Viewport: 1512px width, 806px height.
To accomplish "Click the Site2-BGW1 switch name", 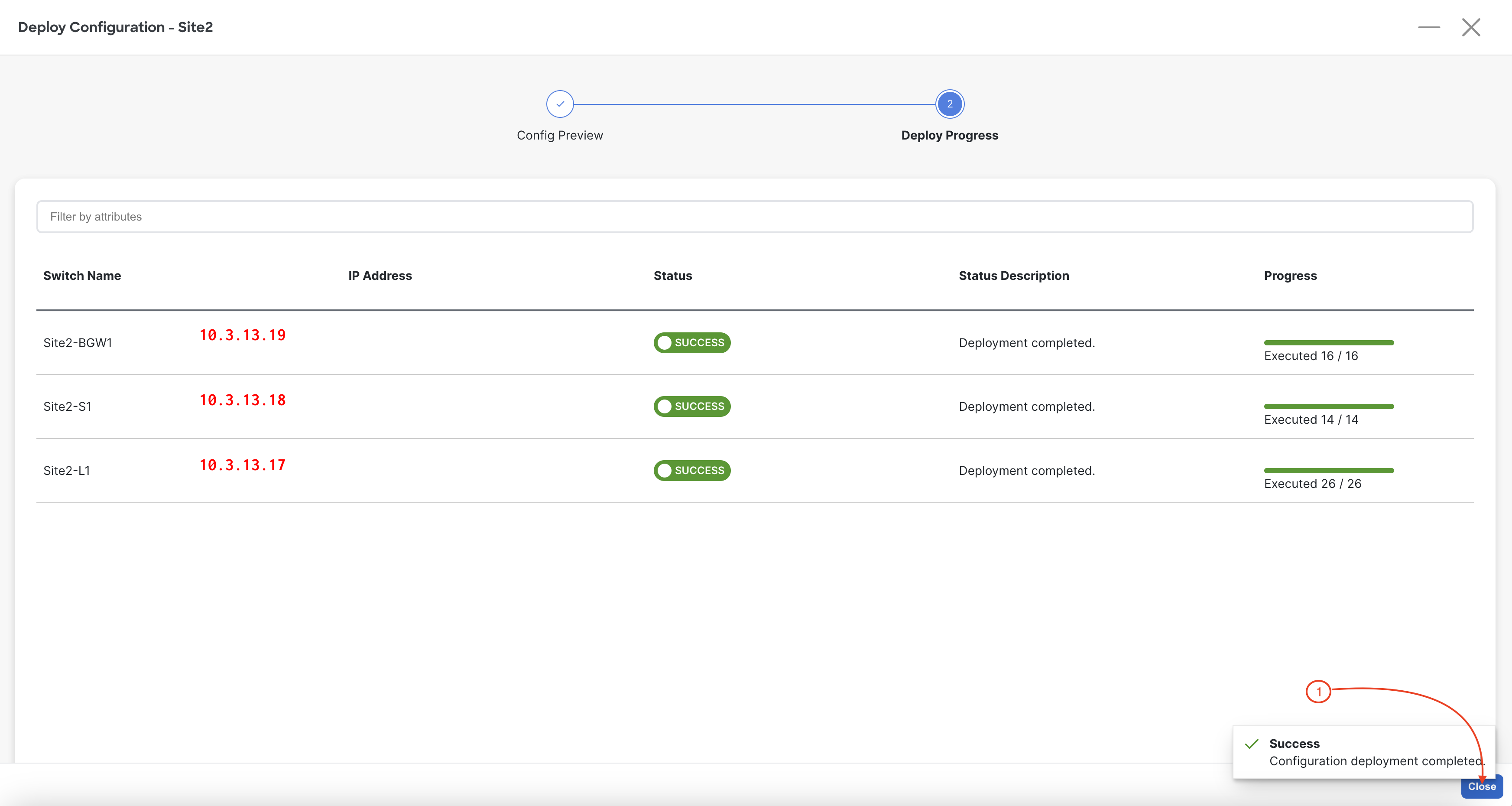I will pos(78,343).
